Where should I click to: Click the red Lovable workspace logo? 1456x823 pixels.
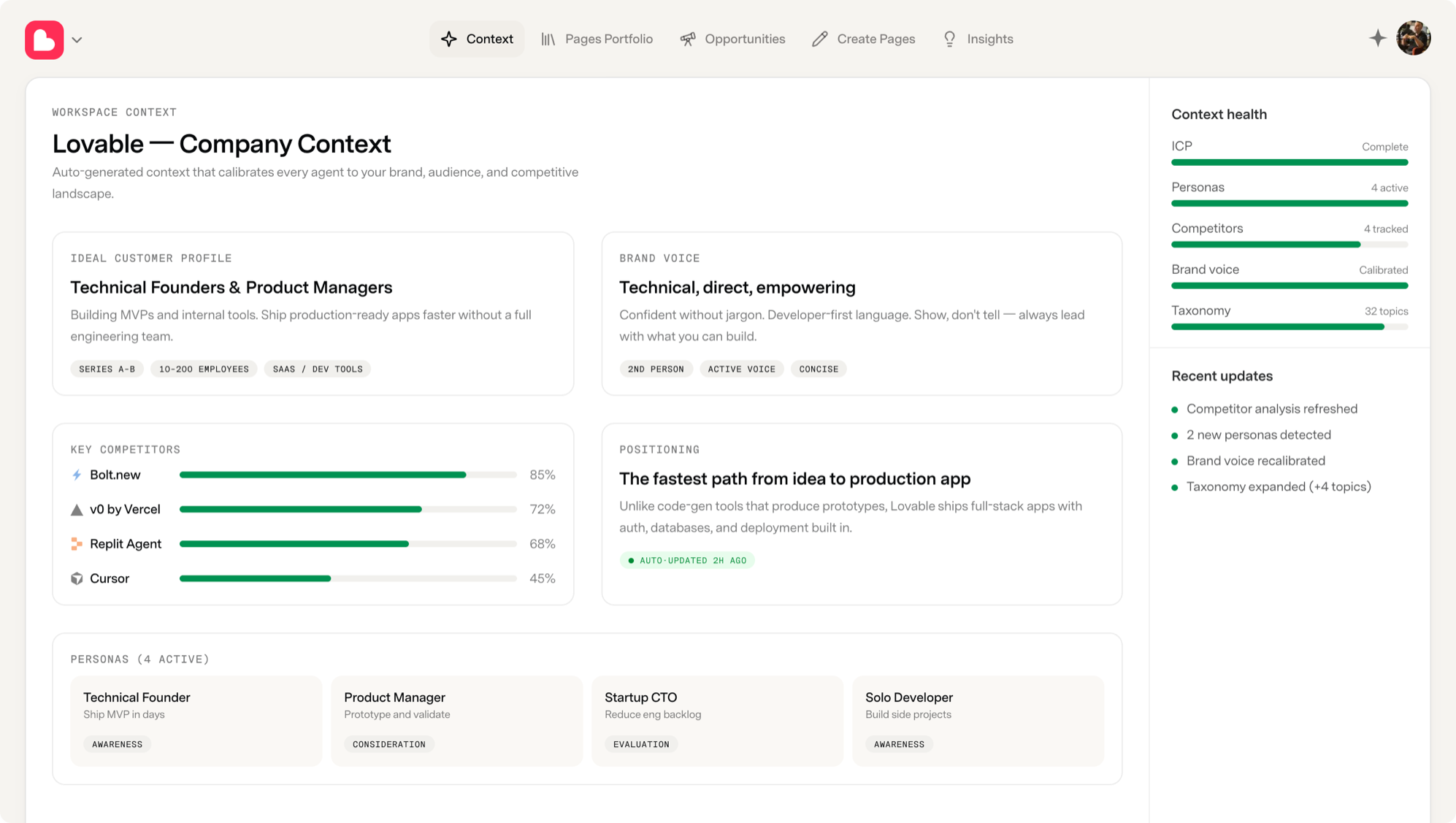click(x=45, y=39)
